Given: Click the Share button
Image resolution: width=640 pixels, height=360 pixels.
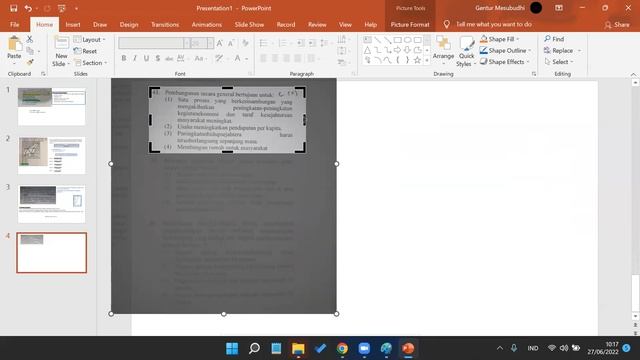Looking at the screenshot, I should pos(617,25).
